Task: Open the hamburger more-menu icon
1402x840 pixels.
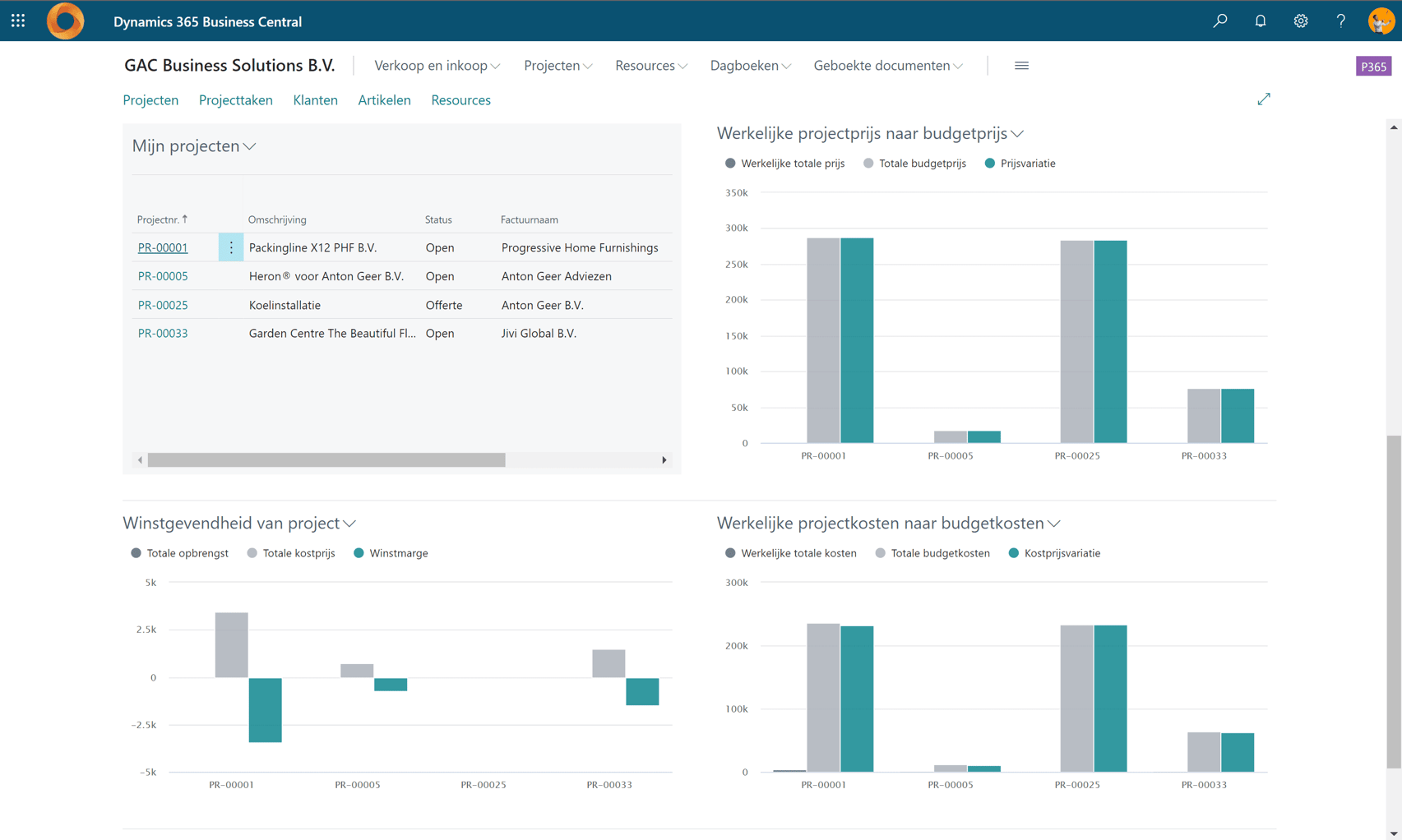Action: [1021, 66]
